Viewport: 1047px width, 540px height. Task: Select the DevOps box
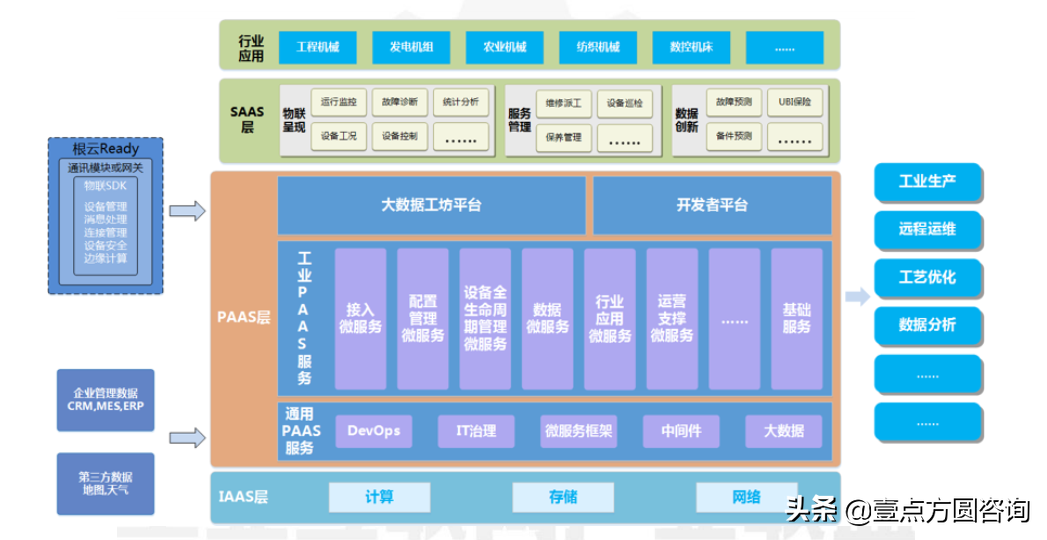pyautogui.click(x=373, y=431)
